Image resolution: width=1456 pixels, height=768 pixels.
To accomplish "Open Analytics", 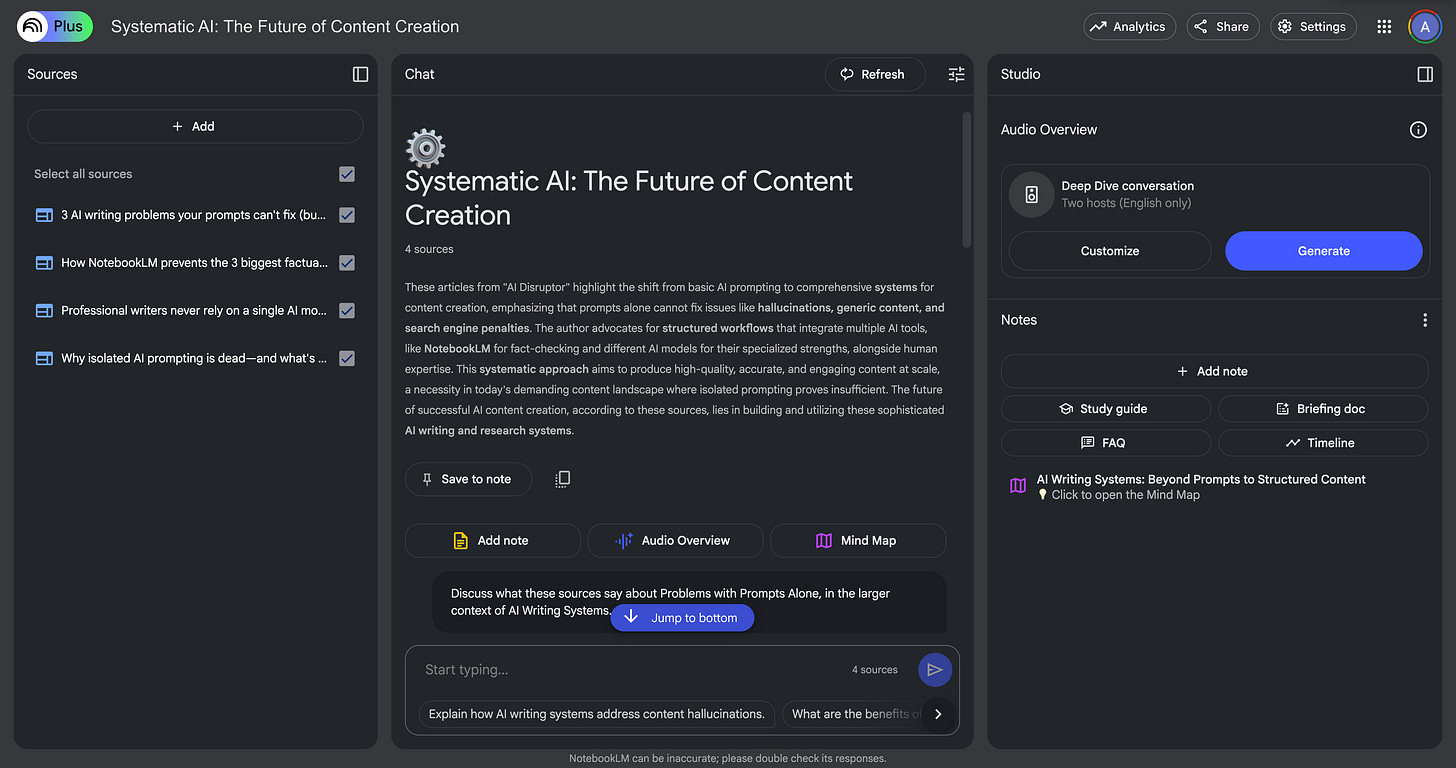I will coord(1127,27).
